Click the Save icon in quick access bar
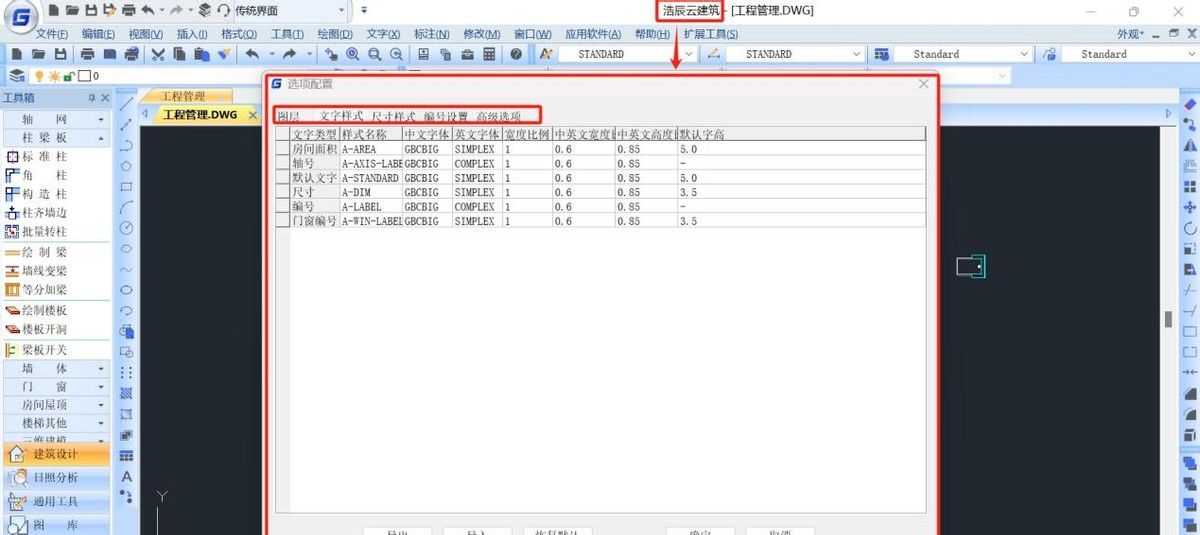This screenshot has width=1200, height=535. 90,10
